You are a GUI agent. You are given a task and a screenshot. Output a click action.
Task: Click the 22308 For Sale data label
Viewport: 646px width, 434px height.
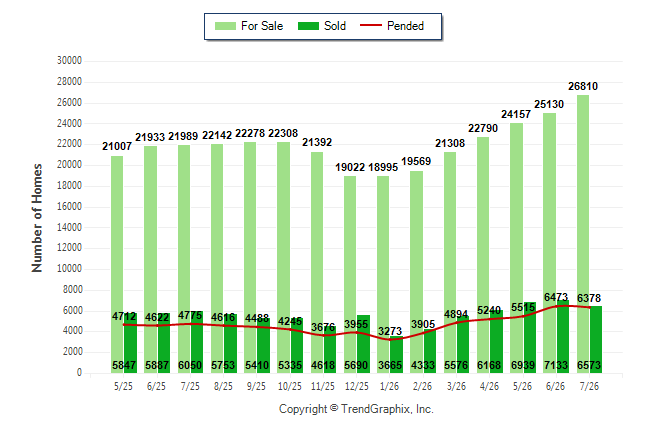coord(283,133)
